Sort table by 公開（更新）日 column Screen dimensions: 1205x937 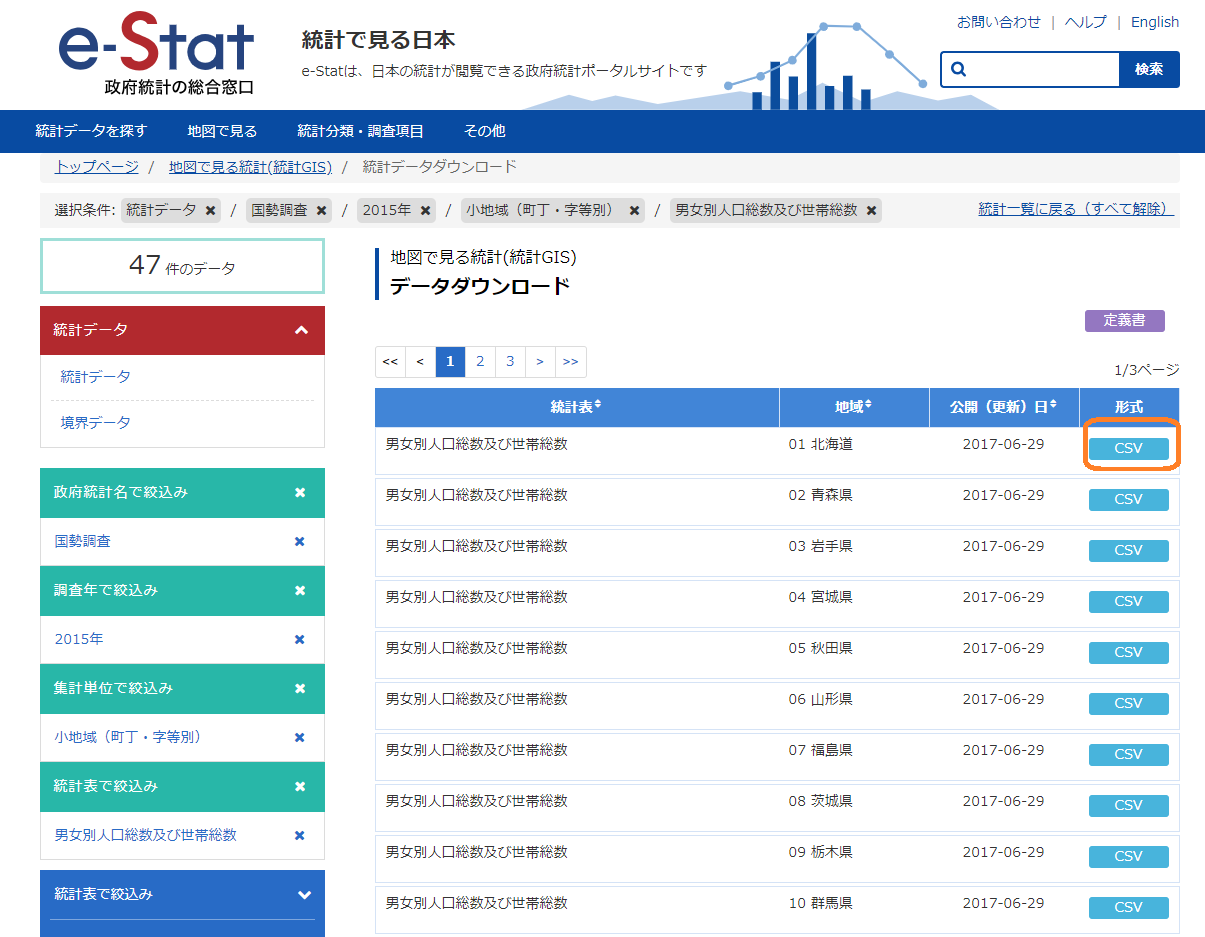(x=1004, y=406)
